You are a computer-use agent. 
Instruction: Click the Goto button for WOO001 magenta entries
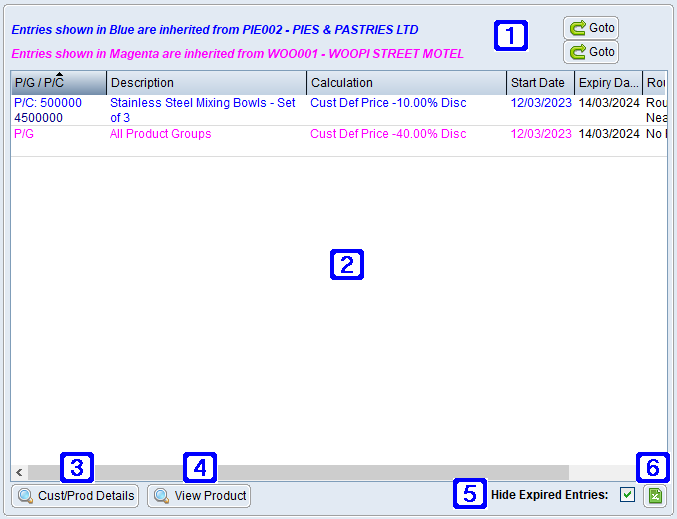(591, 52)
